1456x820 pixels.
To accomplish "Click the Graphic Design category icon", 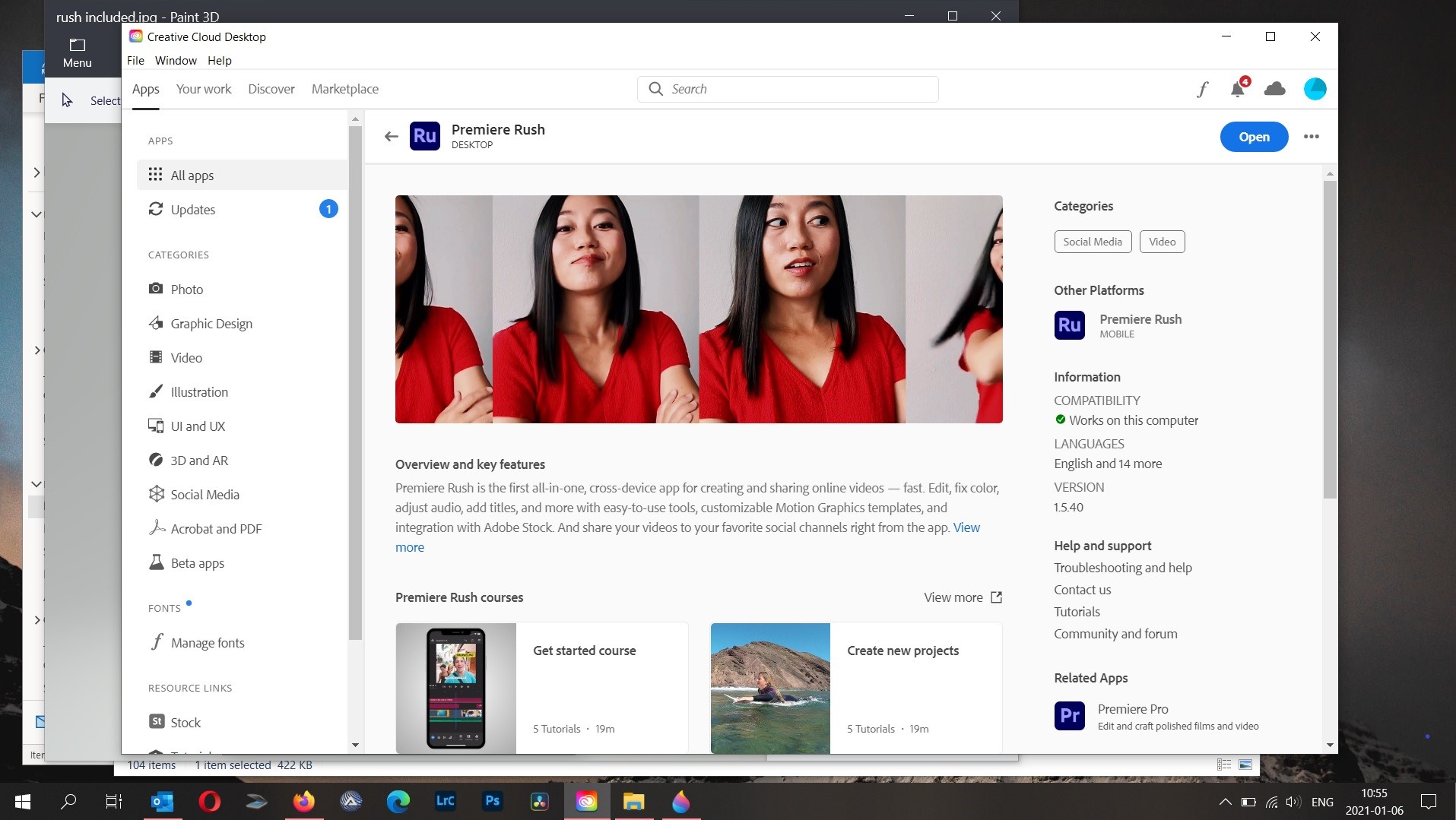I will point(155,323).
